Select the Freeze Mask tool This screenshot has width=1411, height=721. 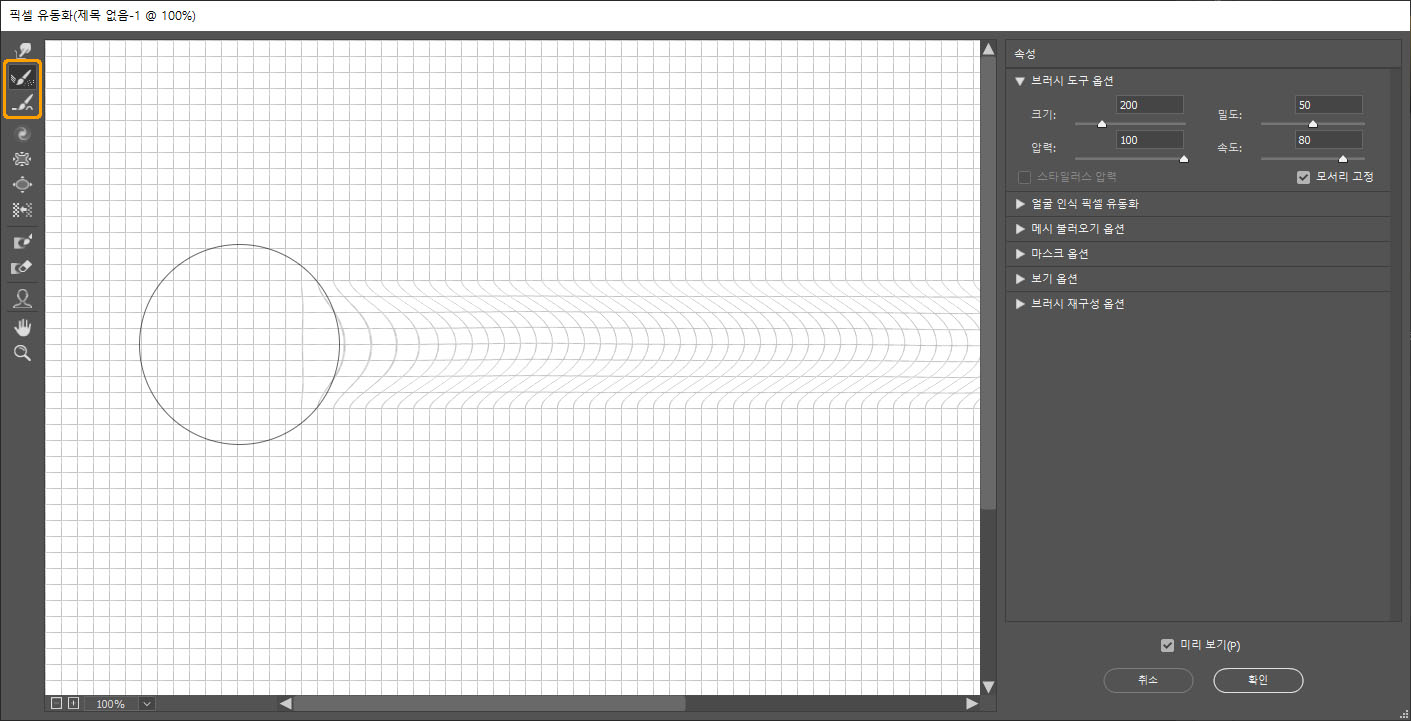[22, 241]
